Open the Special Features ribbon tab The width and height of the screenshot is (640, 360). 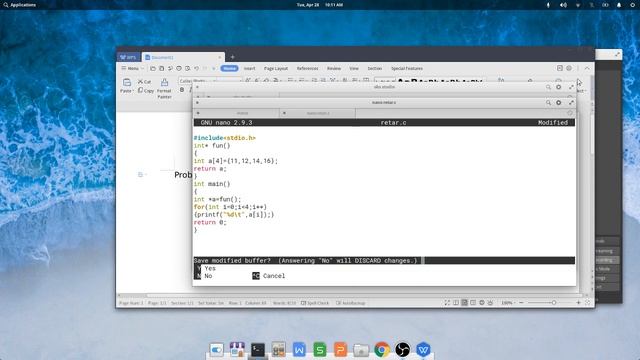[407, 69]
